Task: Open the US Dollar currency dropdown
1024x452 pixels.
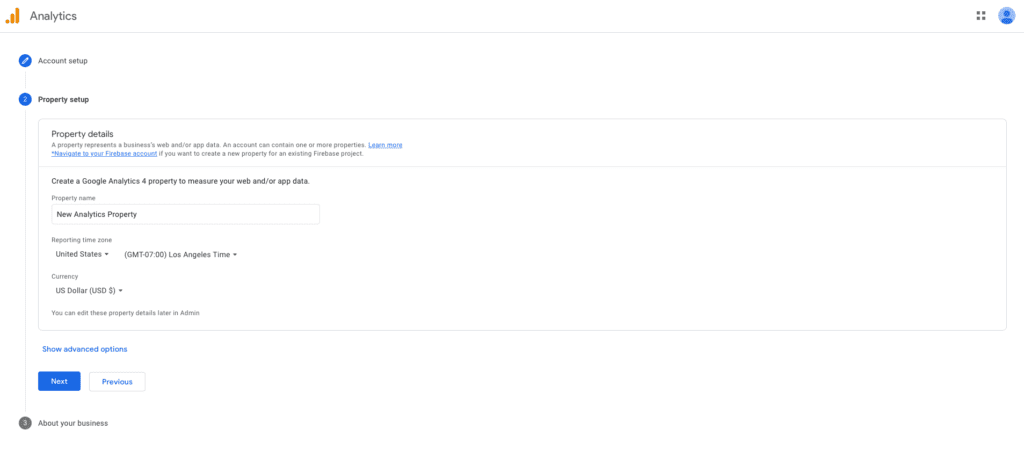Action: tap(89, 291)
